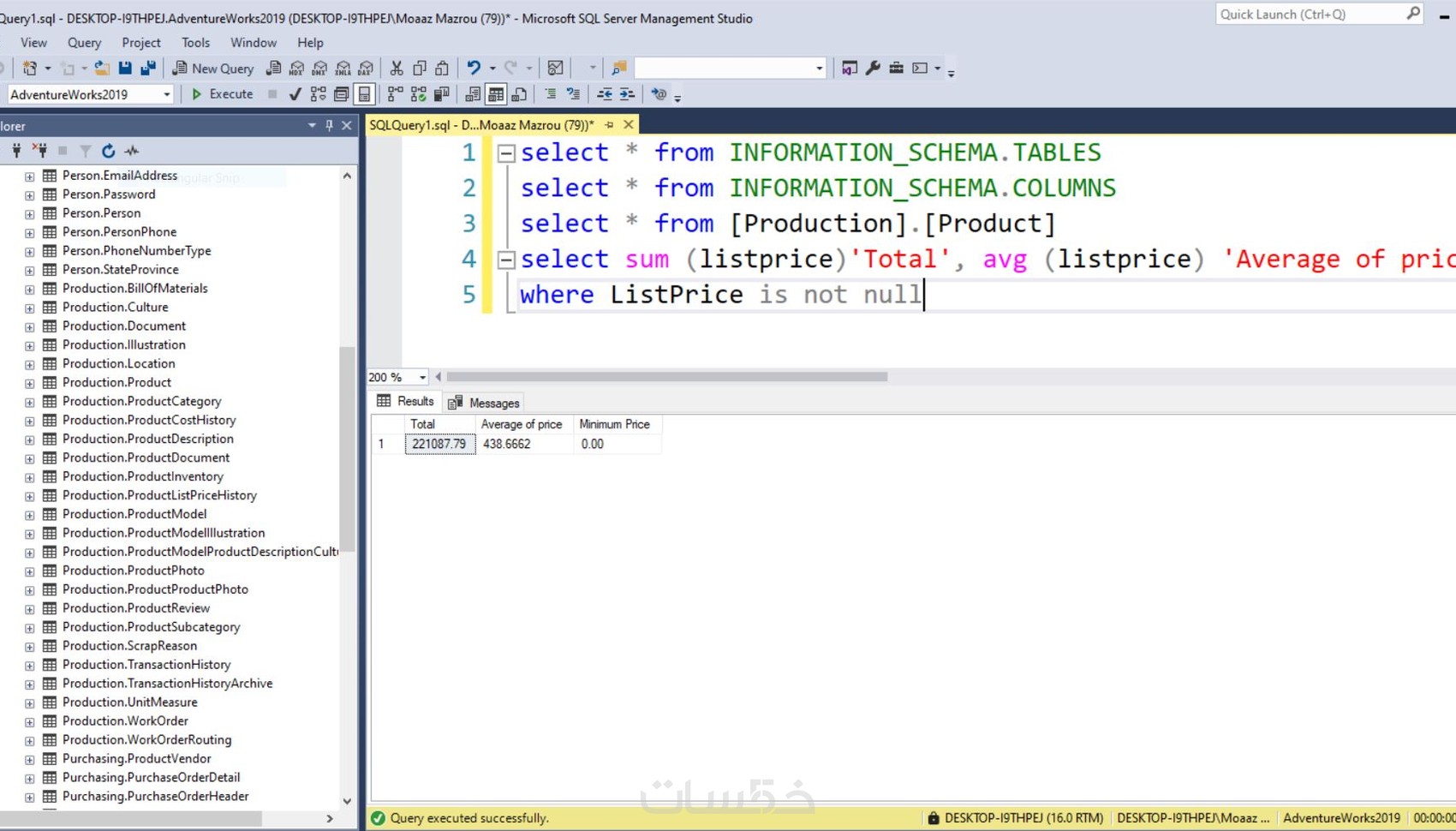Expand the Production.Product table node
The image size is (1456, 831).
[x=30, y=383]
